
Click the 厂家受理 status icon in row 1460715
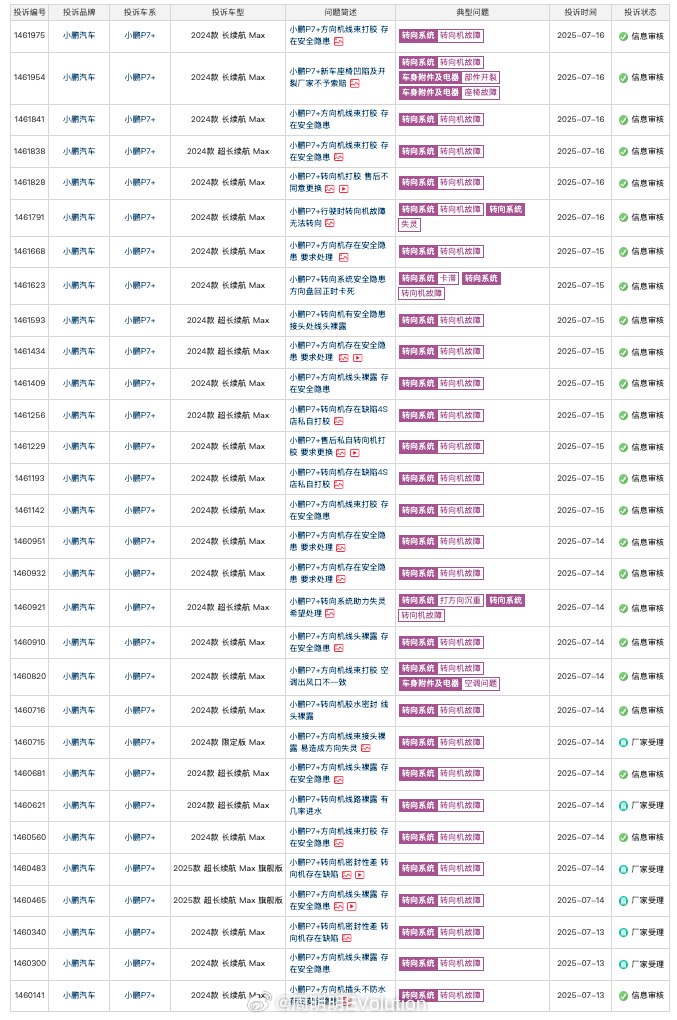coord(623,742)
